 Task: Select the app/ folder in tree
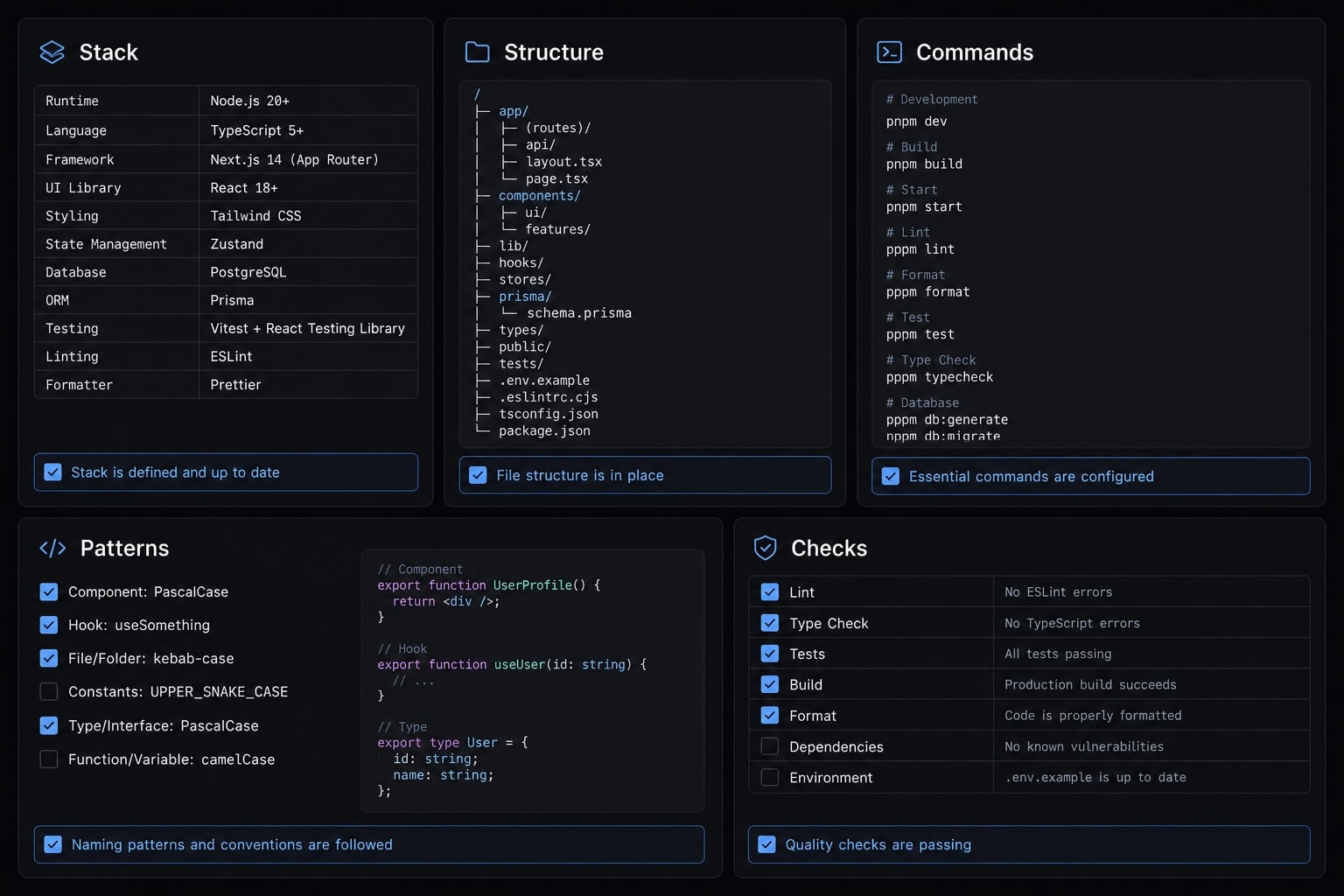point(514,111)
